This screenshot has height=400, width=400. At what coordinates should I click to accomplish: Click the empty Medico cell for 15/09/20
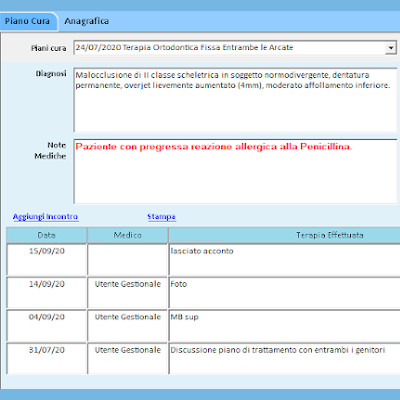[x=128, y=260]
